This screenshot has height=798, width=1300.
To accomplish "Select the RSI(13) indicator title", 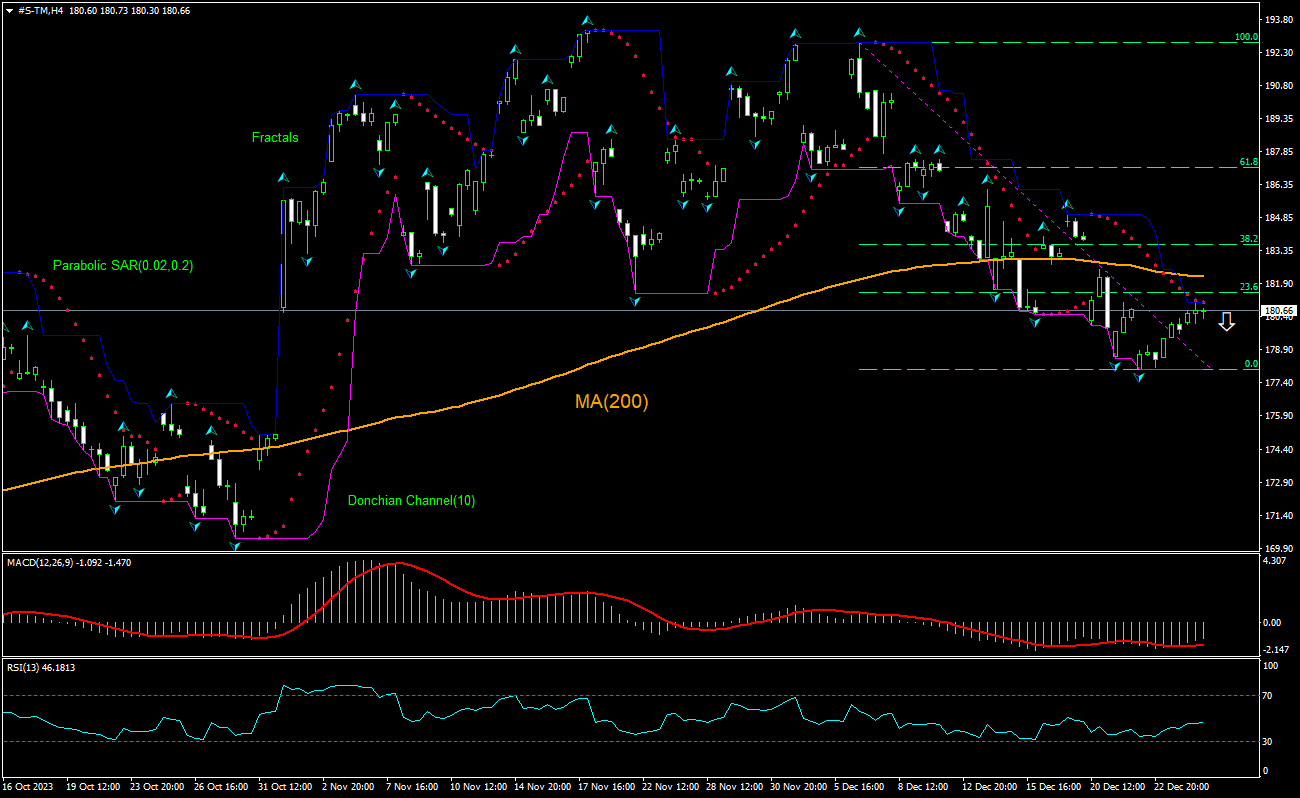I will [x=26, y=664].
